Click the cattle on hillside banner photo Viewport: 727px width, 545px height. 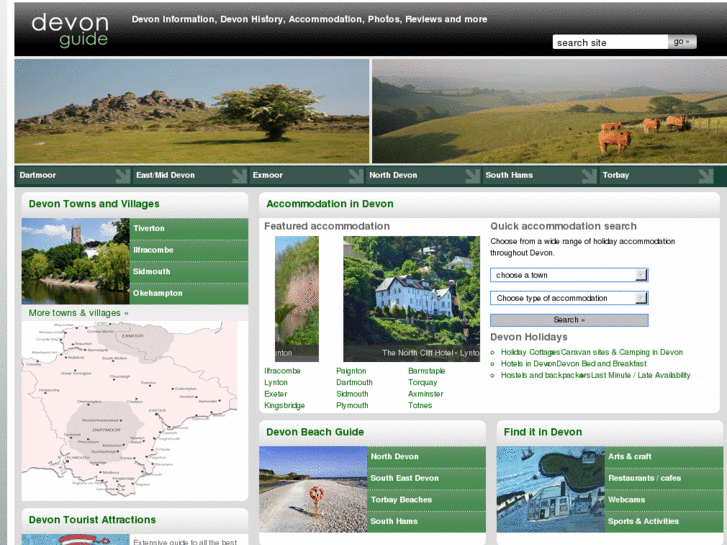click(x=549, y=111)
